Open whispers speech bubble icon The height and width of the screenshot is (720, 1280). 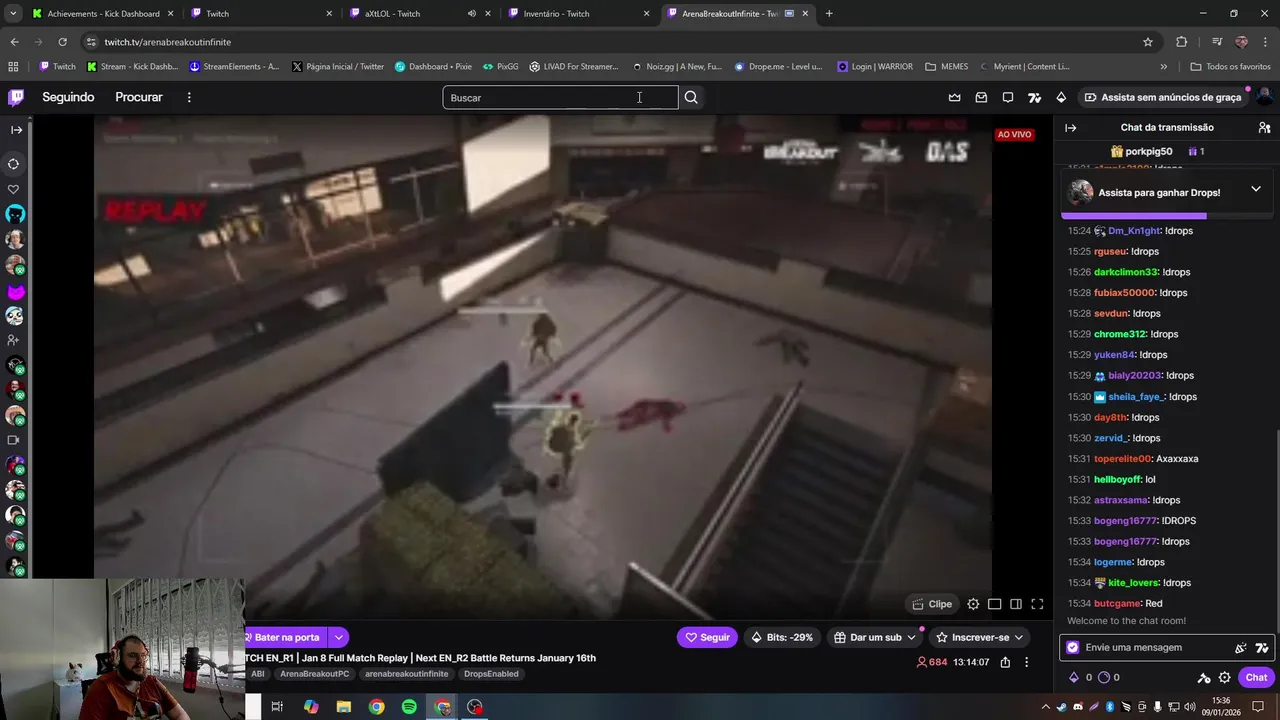[x=1008, y=97]
